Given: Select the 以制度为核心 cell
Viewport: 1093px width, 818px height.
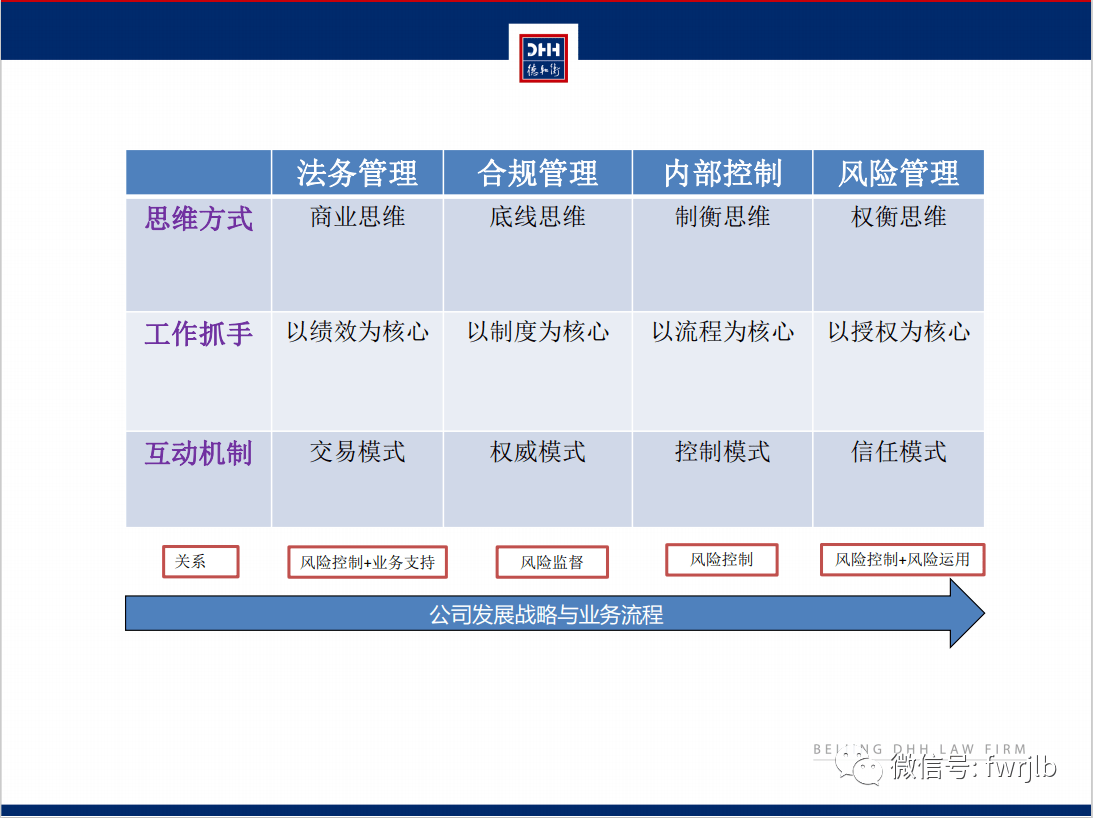Looking at the screenshot, I should [537, 371].
